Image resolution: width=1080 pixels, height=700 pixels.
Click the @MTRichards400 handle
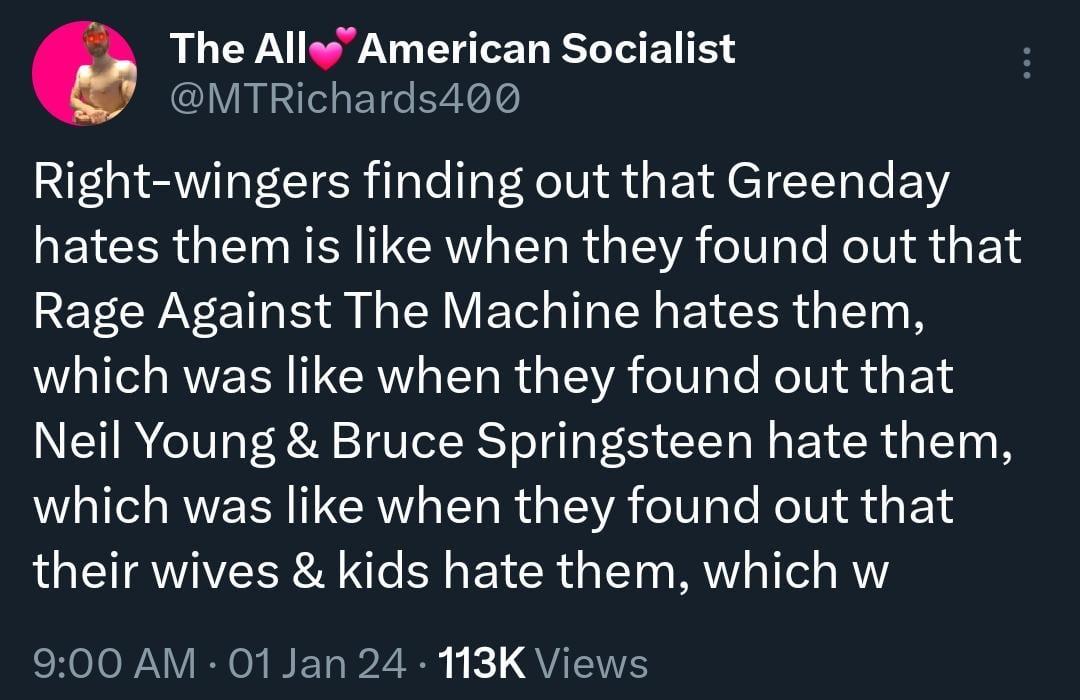click(344, 99)
